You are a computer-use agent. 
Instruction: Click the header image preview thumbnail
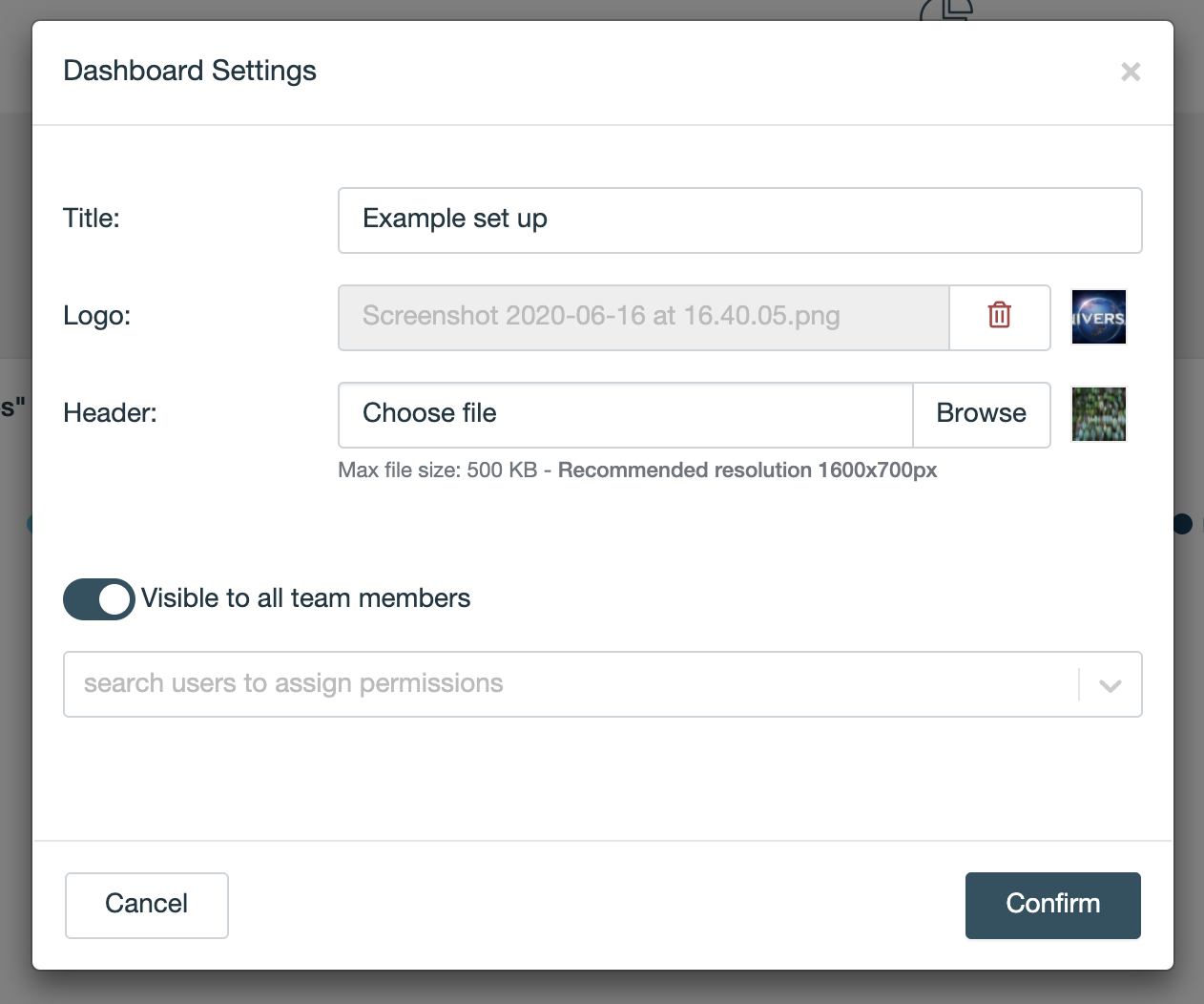[1098, 414]
